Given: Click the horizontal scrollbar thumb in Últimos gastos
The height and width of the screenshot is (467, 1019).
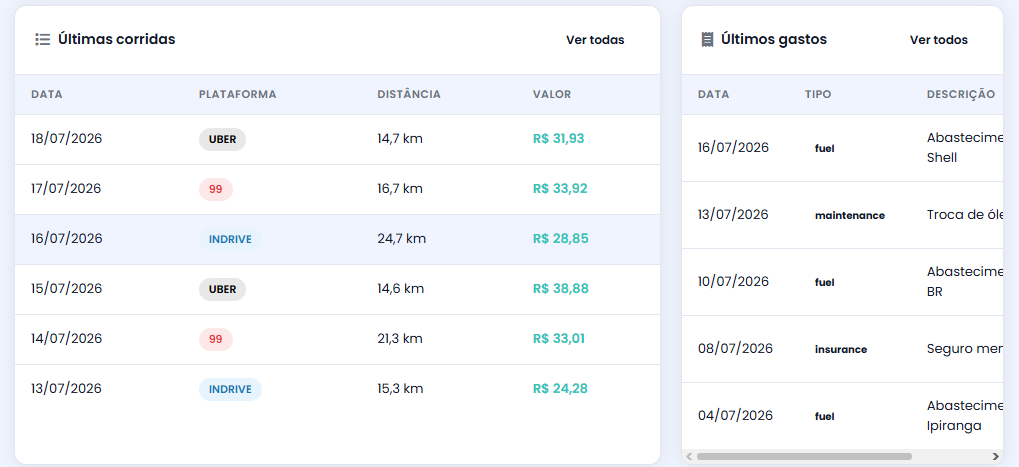Looking at the screenshot, I should pos(804,457).
